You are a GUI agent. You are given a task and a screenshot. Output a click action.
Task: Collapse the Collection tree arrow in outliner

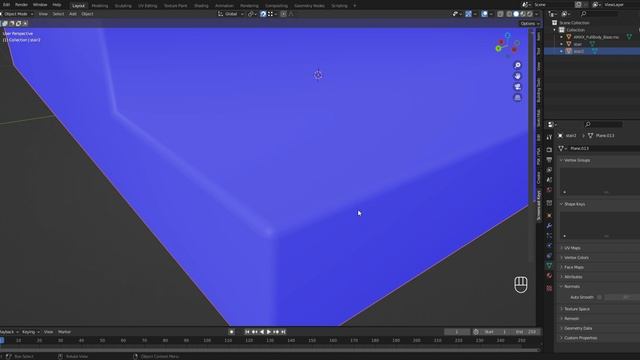tap(555, 30)
